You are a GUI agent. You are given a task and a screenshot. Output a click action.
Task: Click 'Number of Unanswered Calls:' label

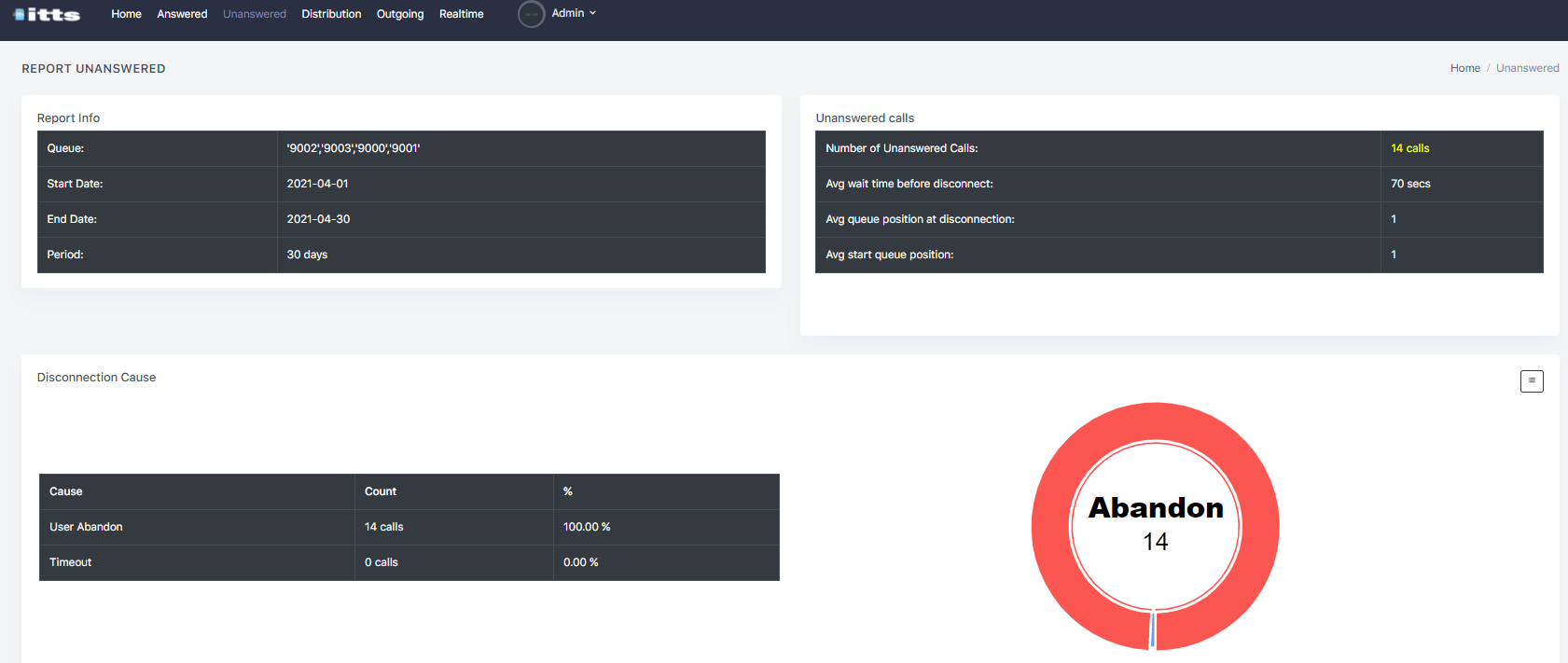[902, 148]
